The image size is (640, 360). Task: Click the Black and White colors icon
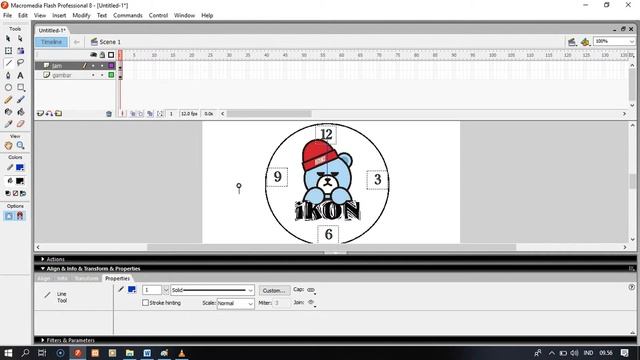click(8, 193)
